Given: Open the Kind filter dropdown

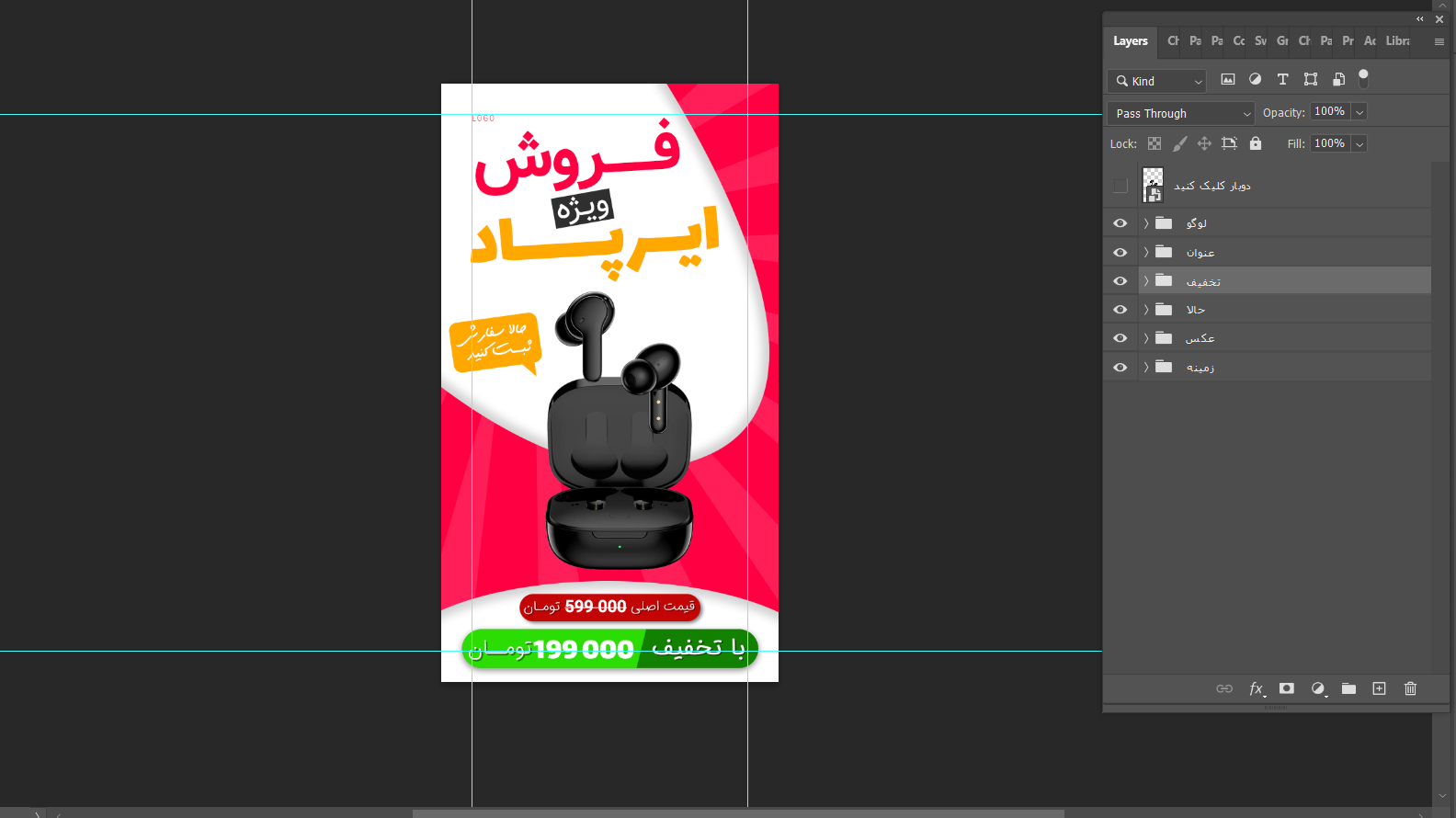Looking at the screenshot, I should [1157, 81].
